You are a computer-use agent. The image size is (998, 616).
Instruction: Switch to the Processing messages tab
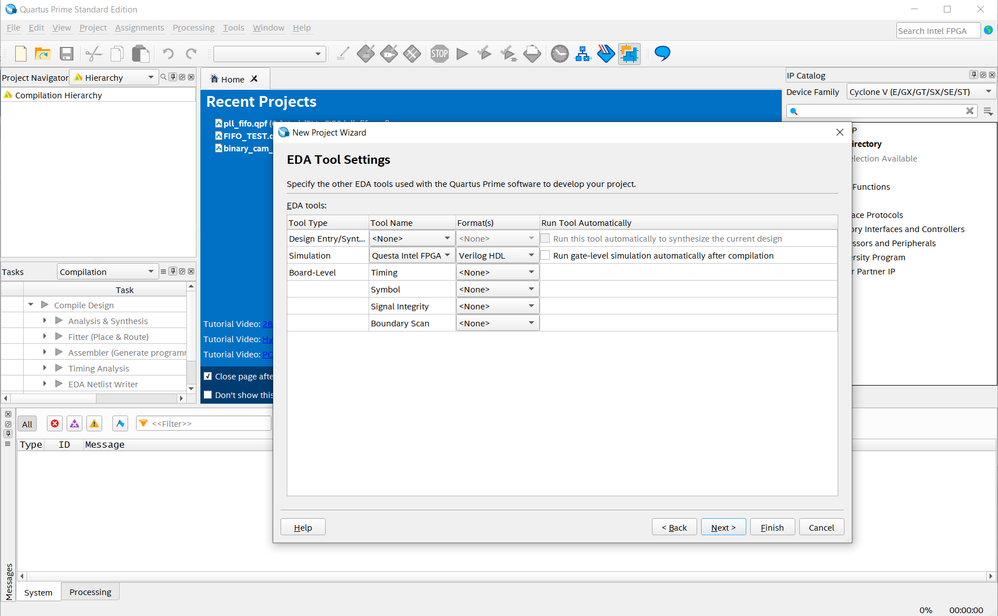tap(90, 592)
